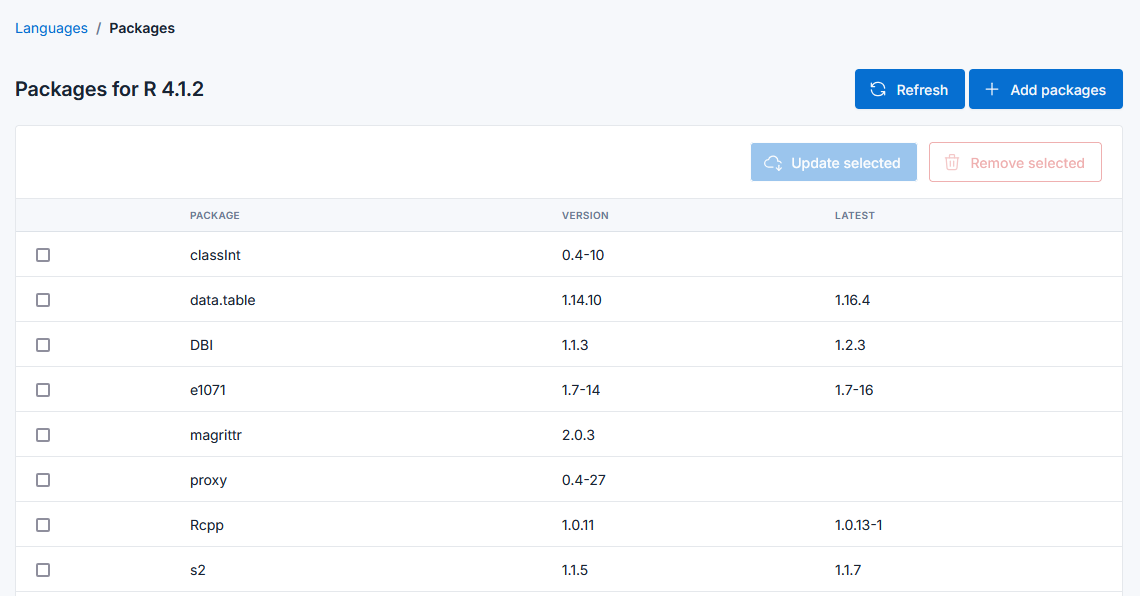Check the DBI package checkbox
Screen dimensions: 1140x596
pyautogui.click(x=43, y=345)
